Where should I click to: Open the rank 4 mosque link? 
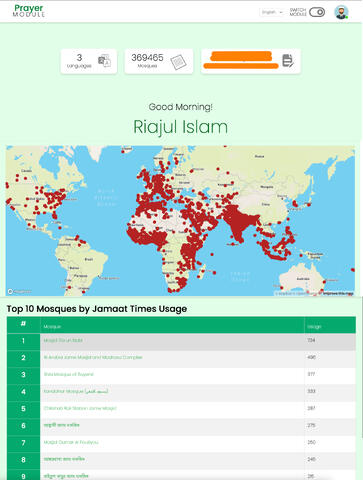pyautogui.click(x=76, y=391)
